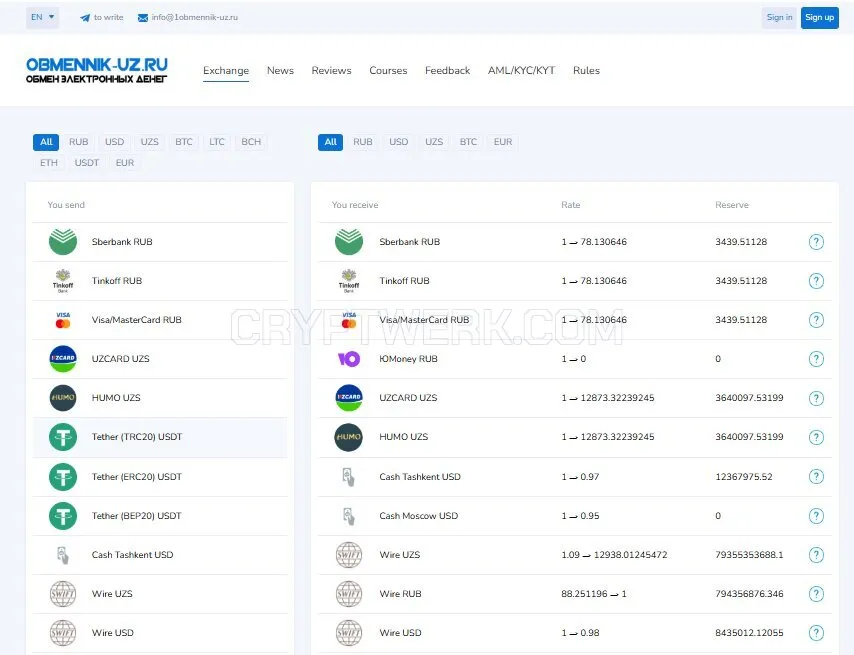The image size is (854, 655).
Task: Open help icon for Wire UZS receive row
Action: pyautogui.click(x=816, y=555)
